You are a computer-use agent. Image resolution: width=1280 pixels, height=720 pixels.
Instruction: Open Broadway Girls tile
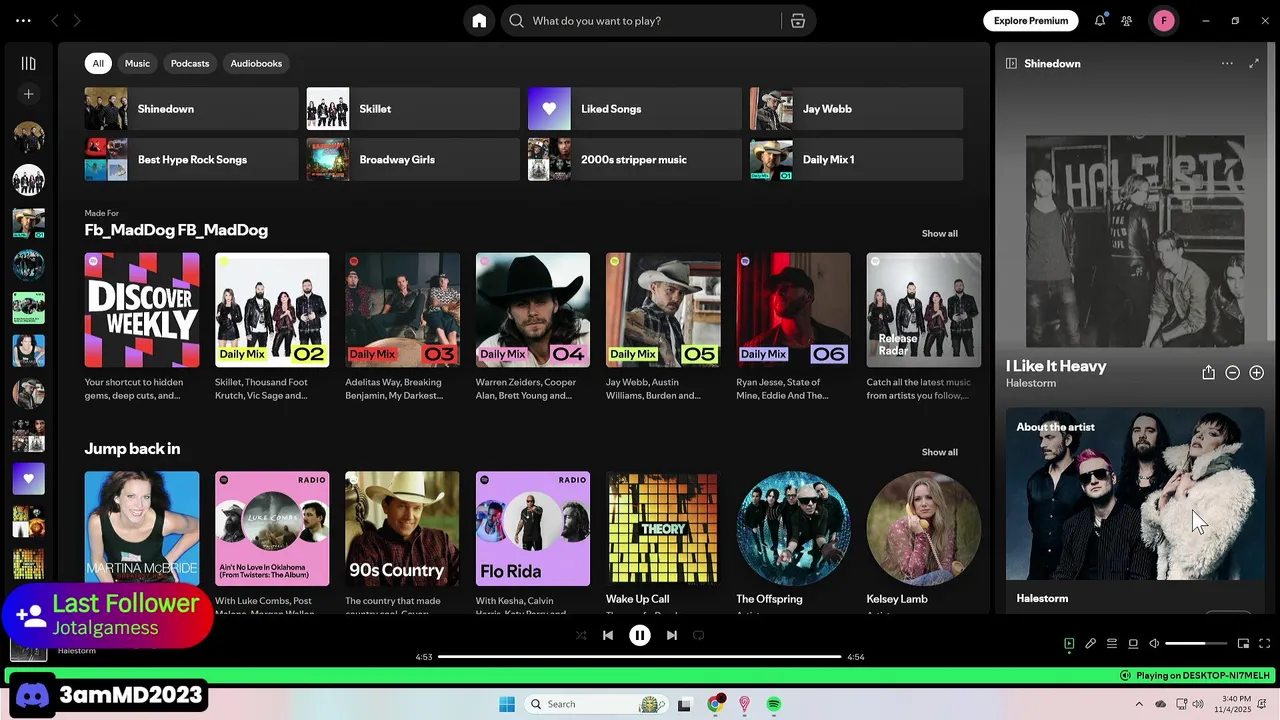tap(413, 159)
